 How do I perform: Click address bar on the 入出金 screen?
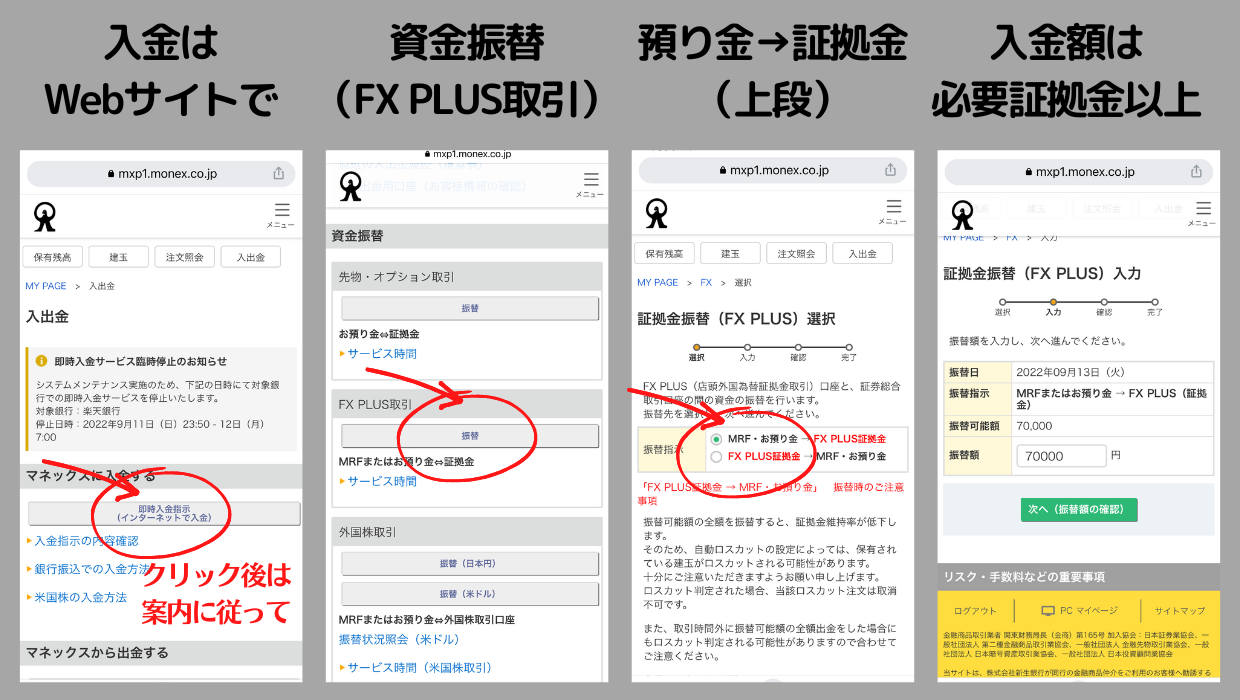coord(162,174)
